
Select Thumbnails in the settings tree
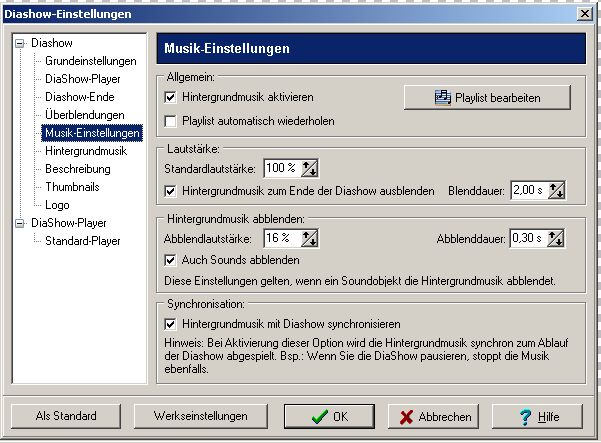(x=72, y=187)
